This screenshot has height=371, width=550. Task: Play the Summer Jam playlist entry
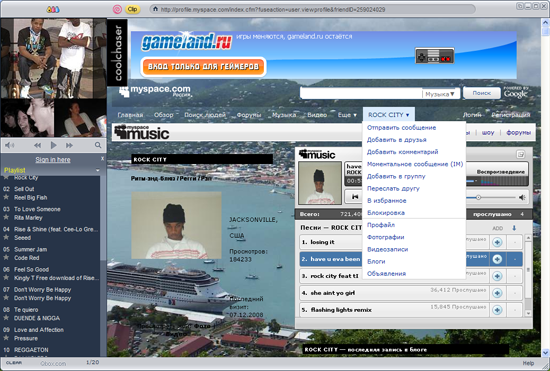pyautogui.click(x=31, y=249)
